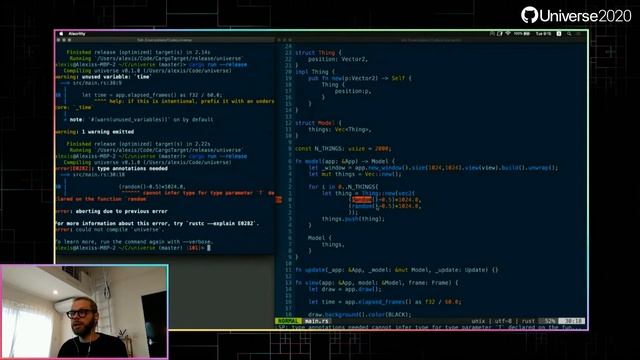
Task: Click the GitHub Universe 2020 logo
Action: click(576, 16)
